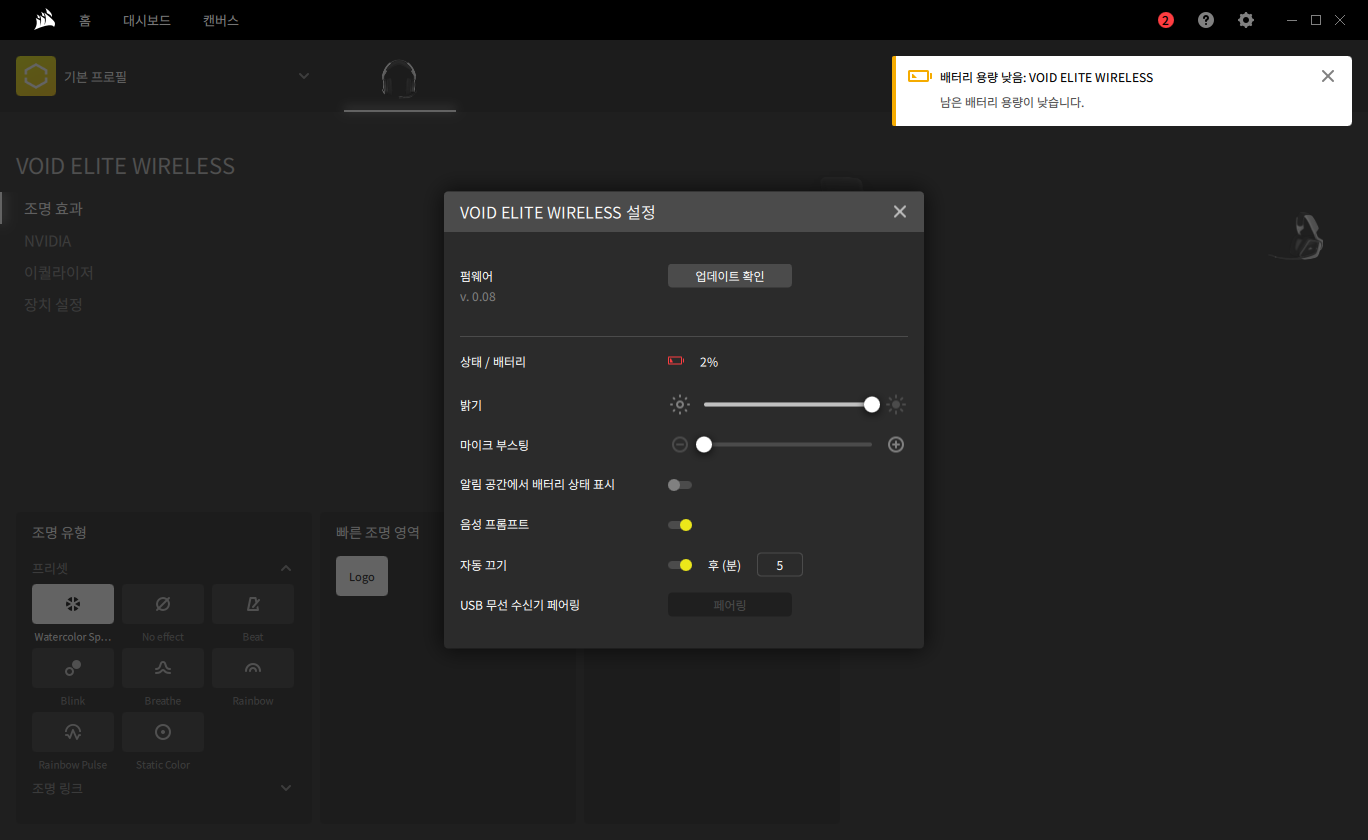This screenshot has width=1368, height=840.
Task: Click the red low battery icon
Action: point(676,362)
